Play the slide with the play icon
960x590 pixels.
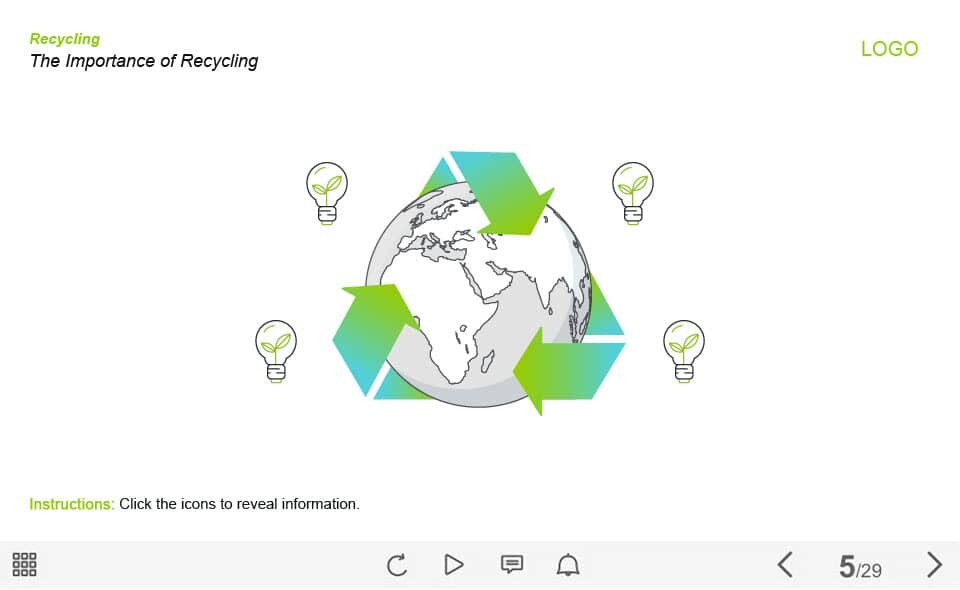point(454,564)
